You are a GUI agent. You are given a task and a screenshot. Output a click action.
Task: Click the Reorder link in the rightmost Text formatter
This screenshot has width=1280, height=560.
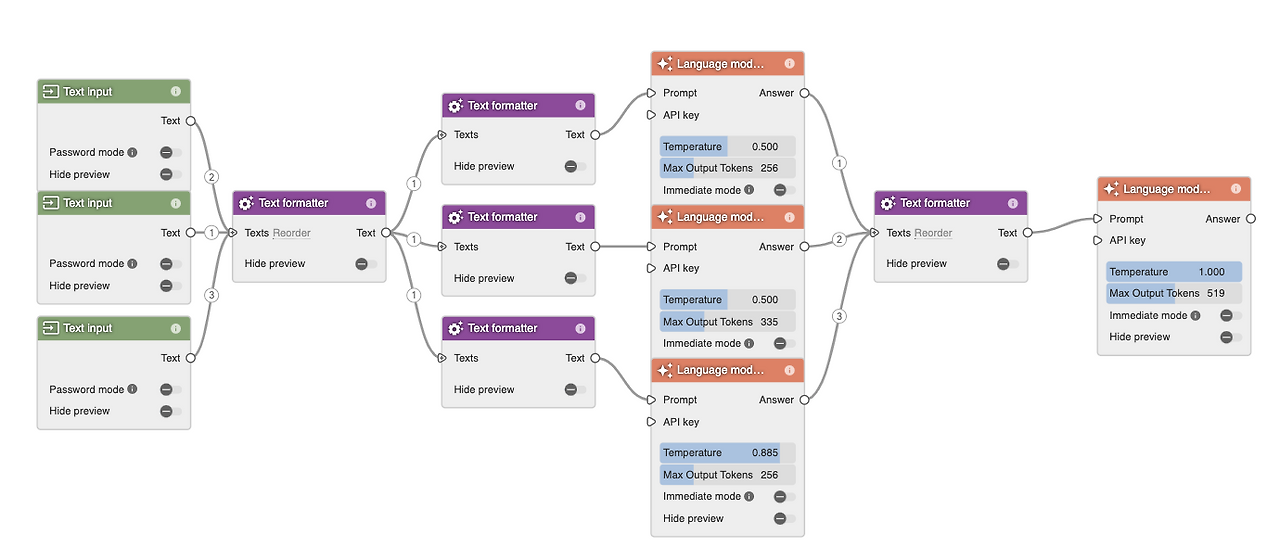pyautogui.click(x=933, y=233)
